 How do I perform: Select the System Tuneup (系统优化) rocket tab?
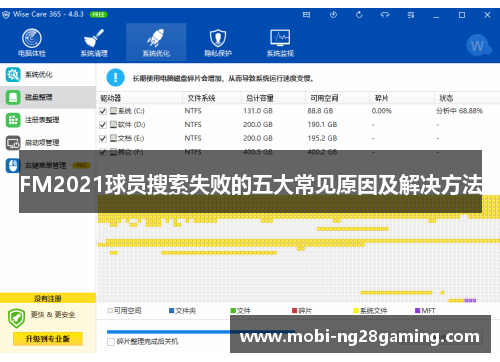156,42
